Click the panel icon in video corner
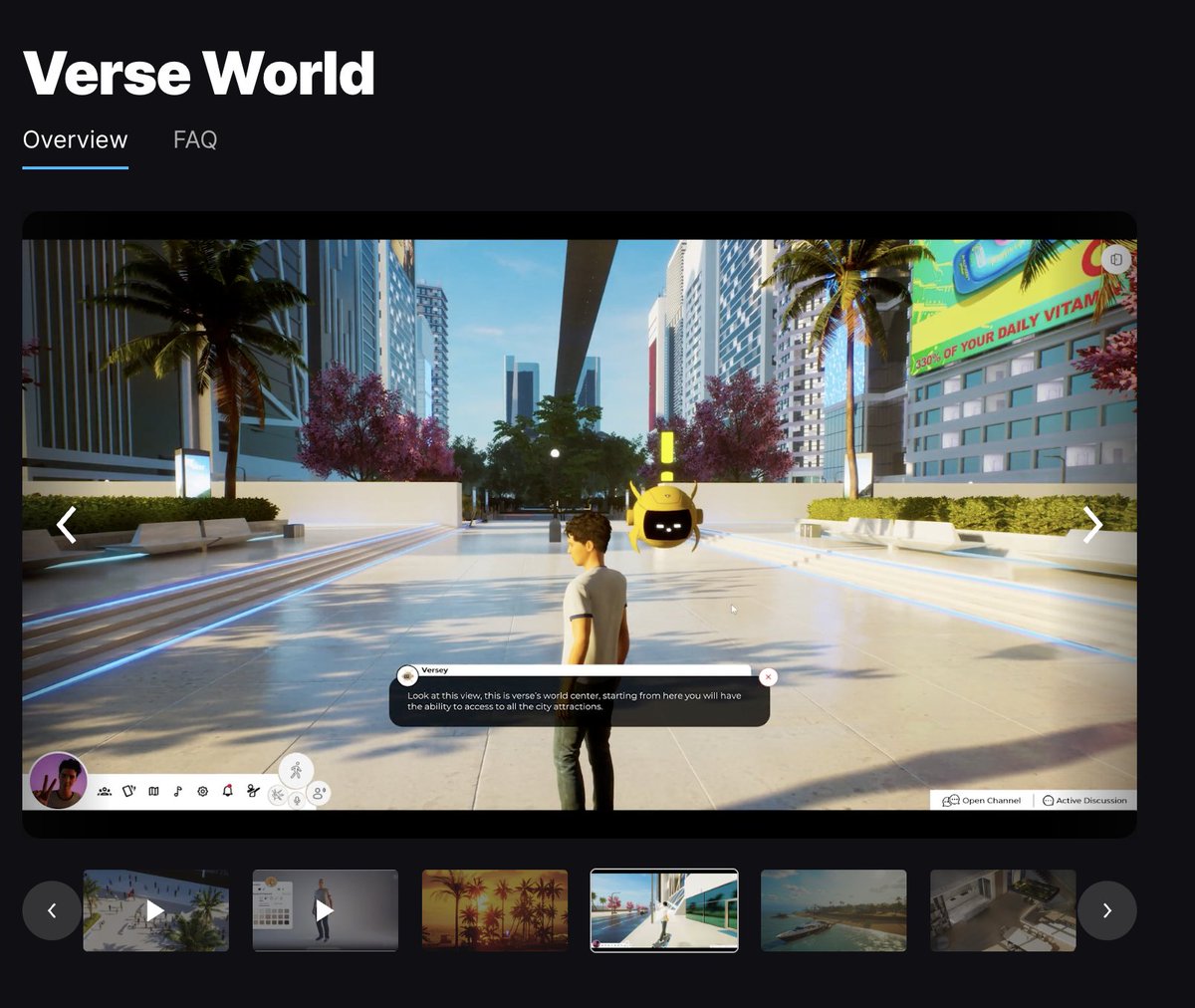This screenshot has width=1195, height=1008. click(1116, 259)
